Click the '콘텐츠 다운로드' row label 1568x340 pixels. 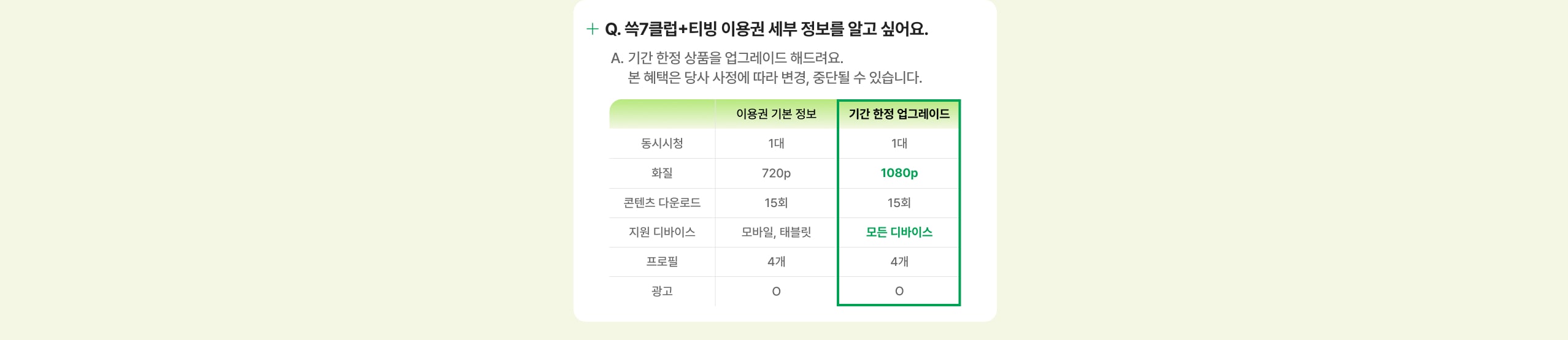(662, 203)
